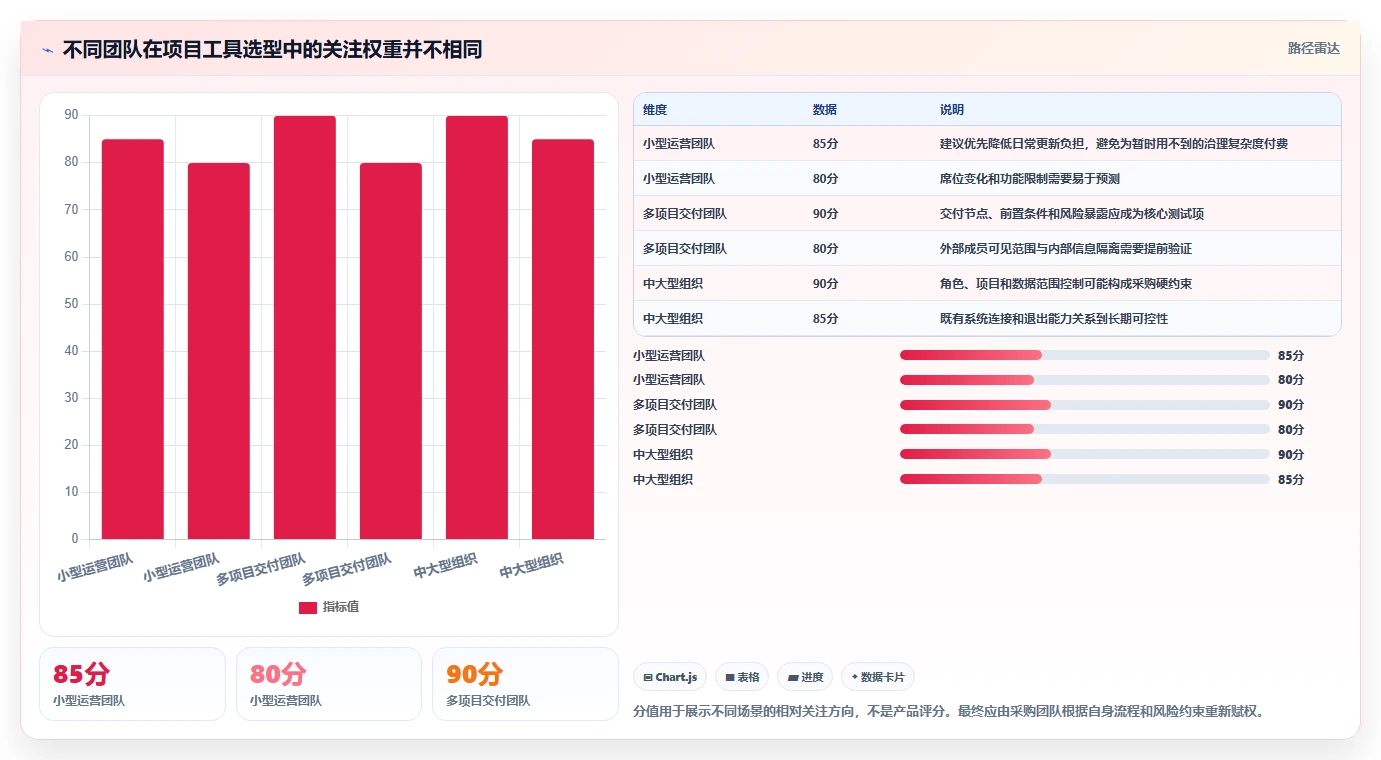Click the 90-value chart bar for 多项目交付团队

305,328
